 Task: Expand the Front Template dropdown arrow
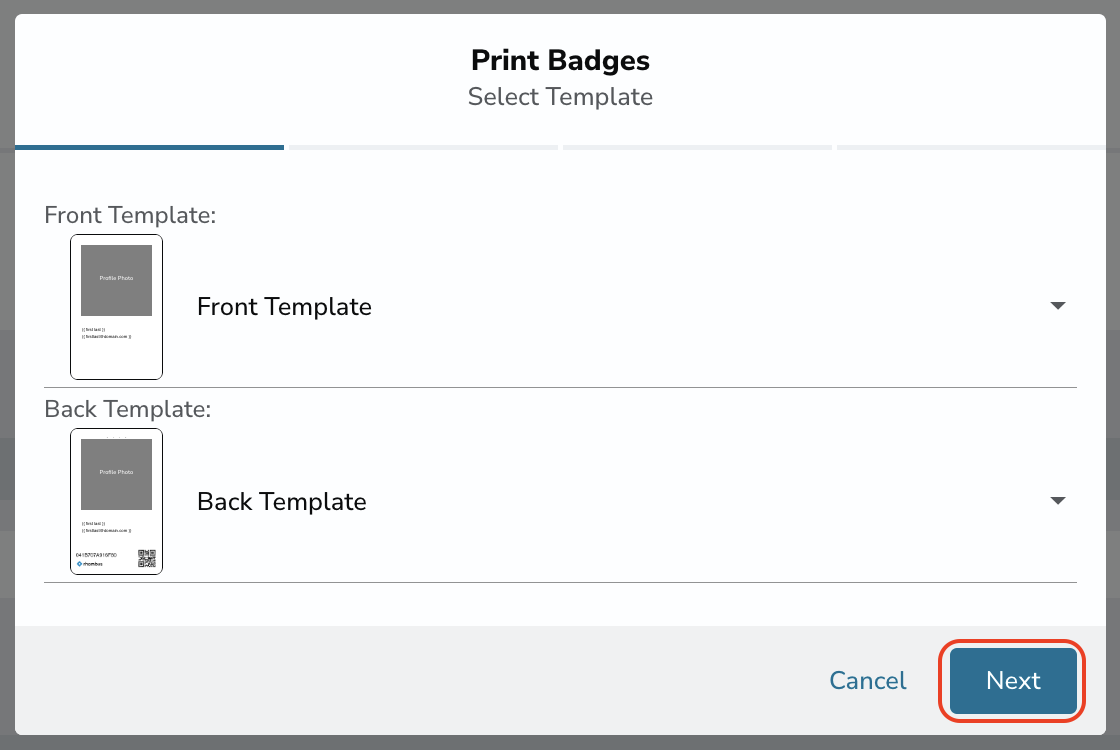click(x=1058, y=306)
